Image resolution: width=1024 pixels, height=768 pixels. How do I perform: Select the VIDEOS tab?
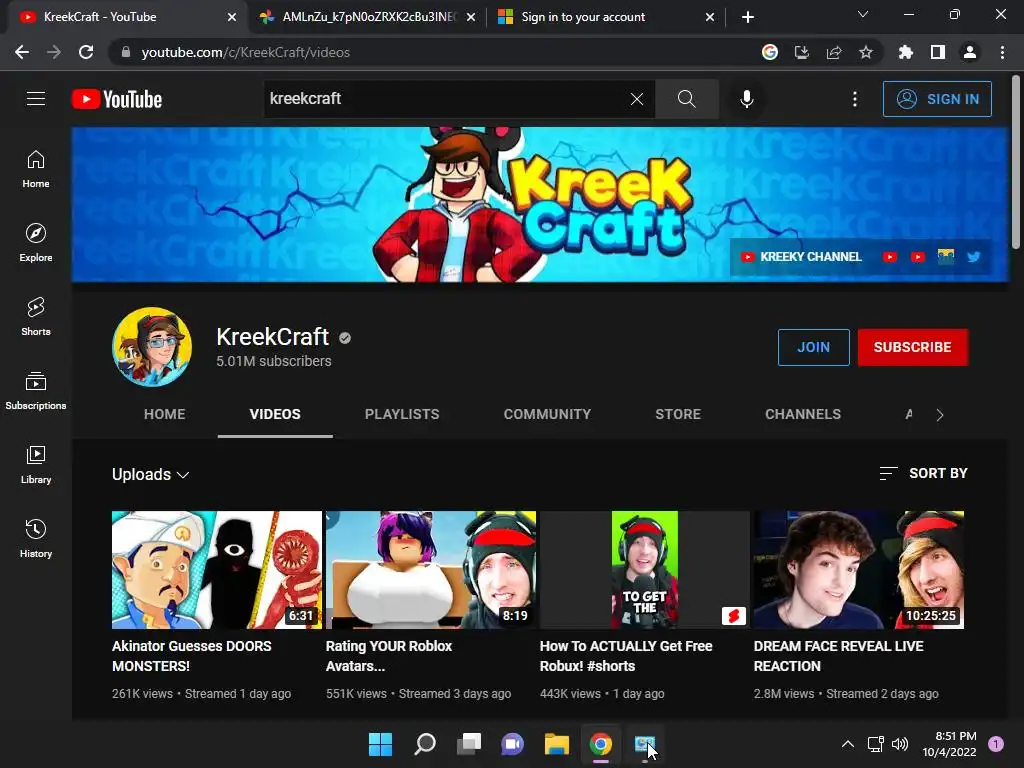pyautogui.click(x=275, y=414)
